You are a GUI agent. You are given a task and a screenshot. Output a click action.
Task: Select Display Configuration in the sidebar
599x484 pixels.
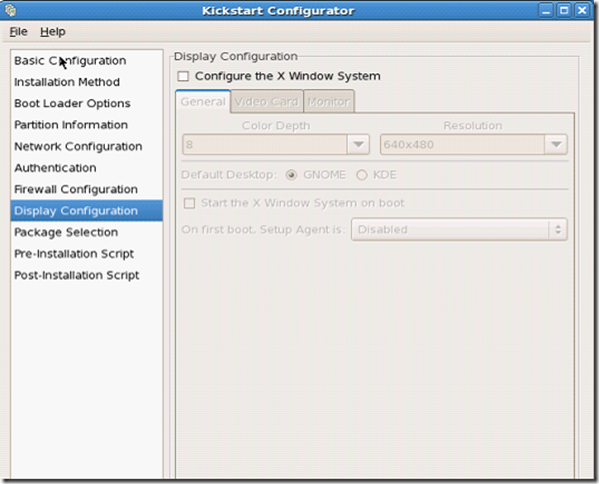click(x=87, y=210)
